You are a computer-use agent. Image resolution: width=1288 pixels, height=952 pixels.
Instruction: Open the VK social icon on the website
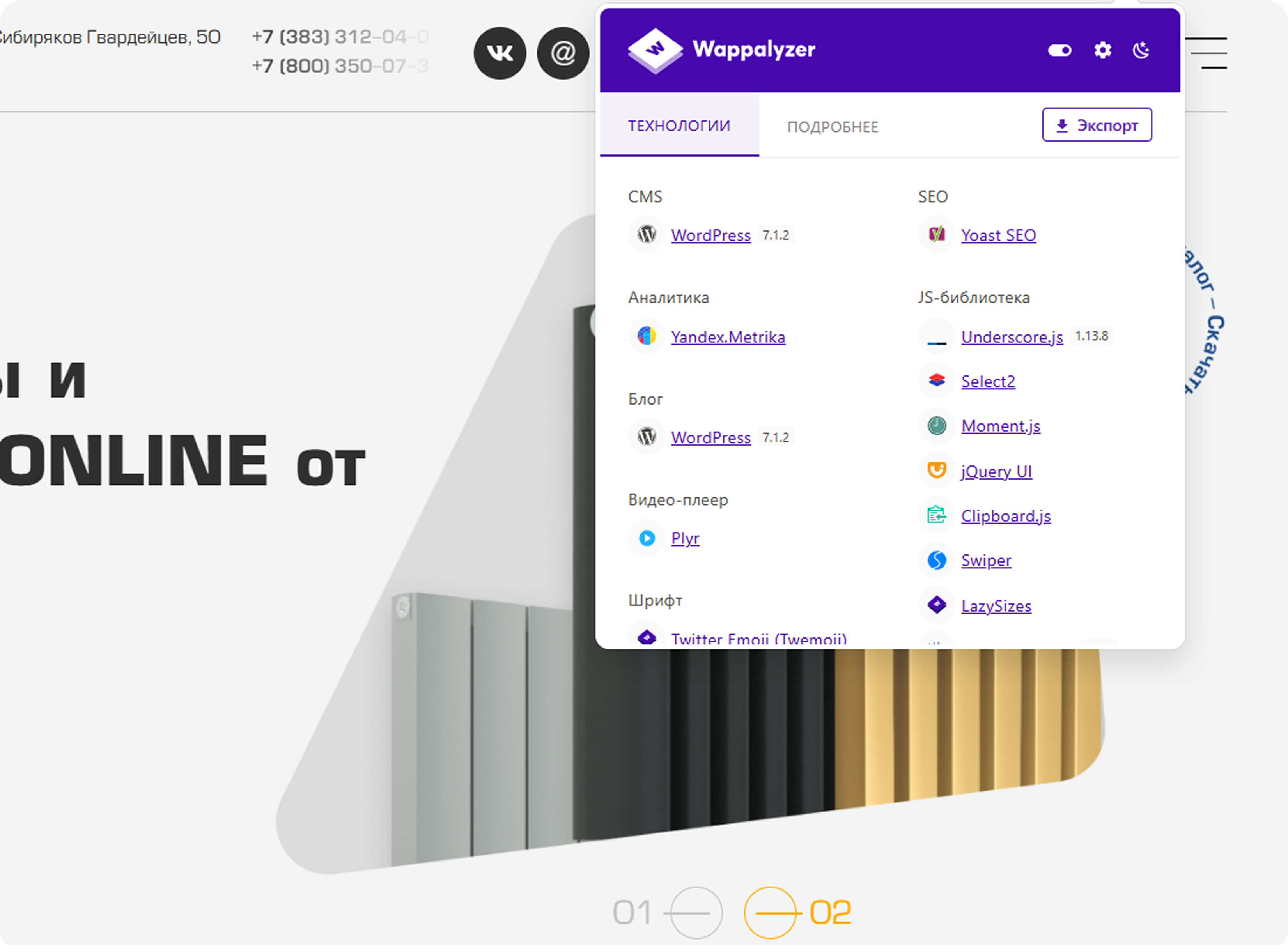click(500, 53)
